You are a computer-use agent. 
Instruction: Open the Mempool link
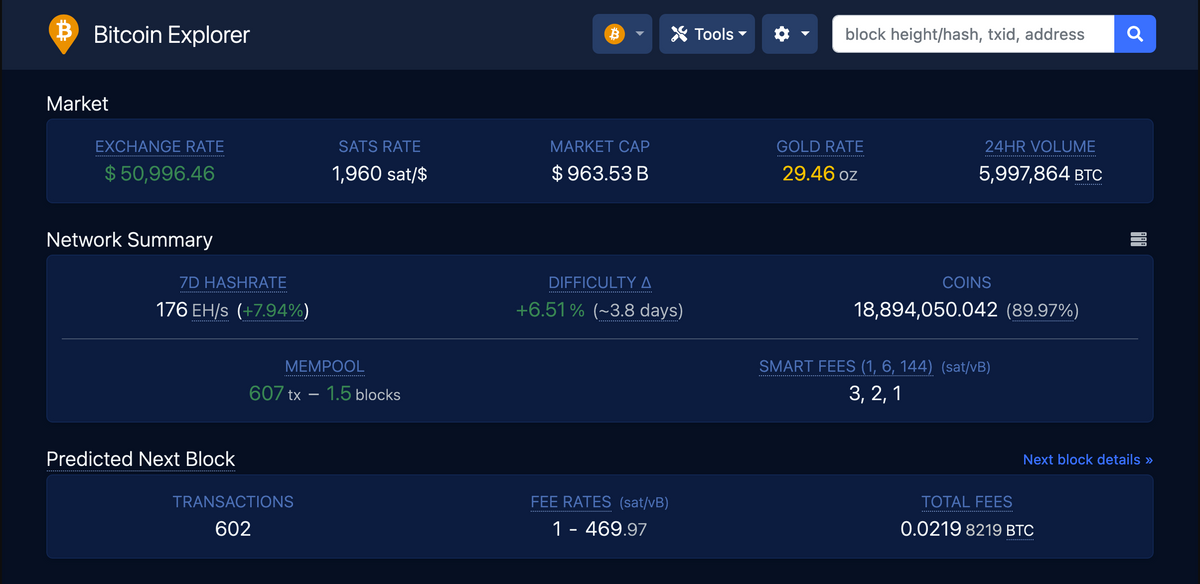point(324,367)
